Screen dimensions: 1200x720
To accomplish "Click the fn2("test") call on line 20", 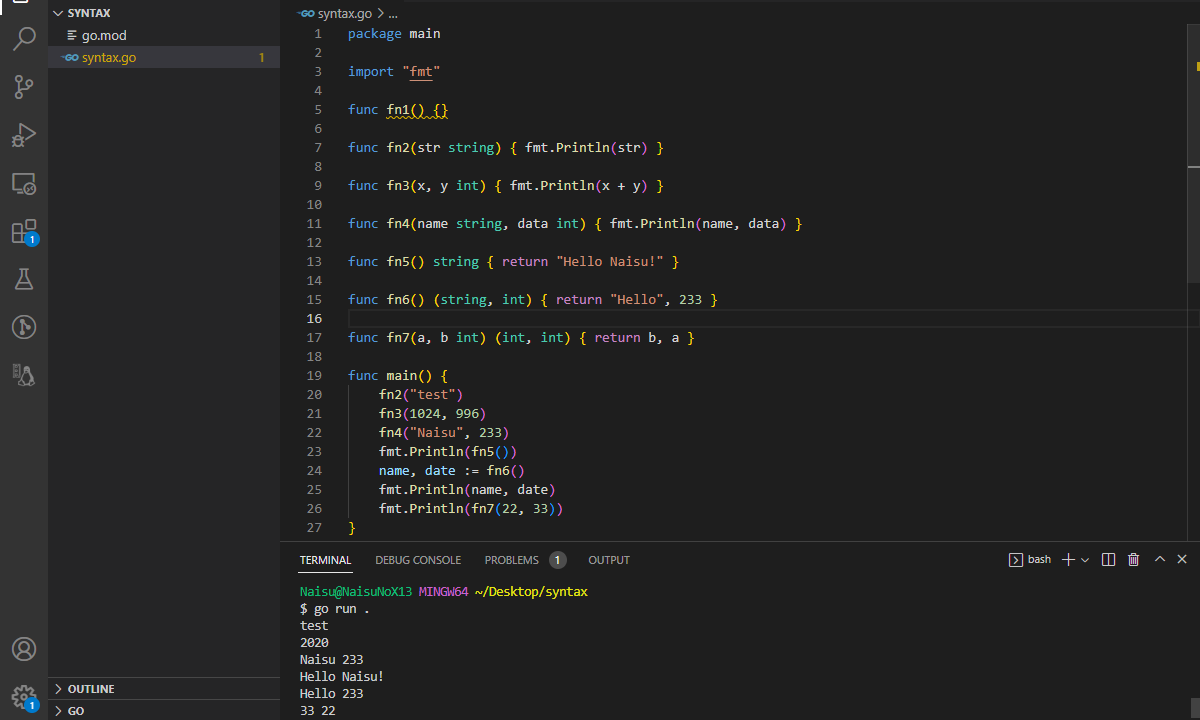I will (x=421, y=395).
